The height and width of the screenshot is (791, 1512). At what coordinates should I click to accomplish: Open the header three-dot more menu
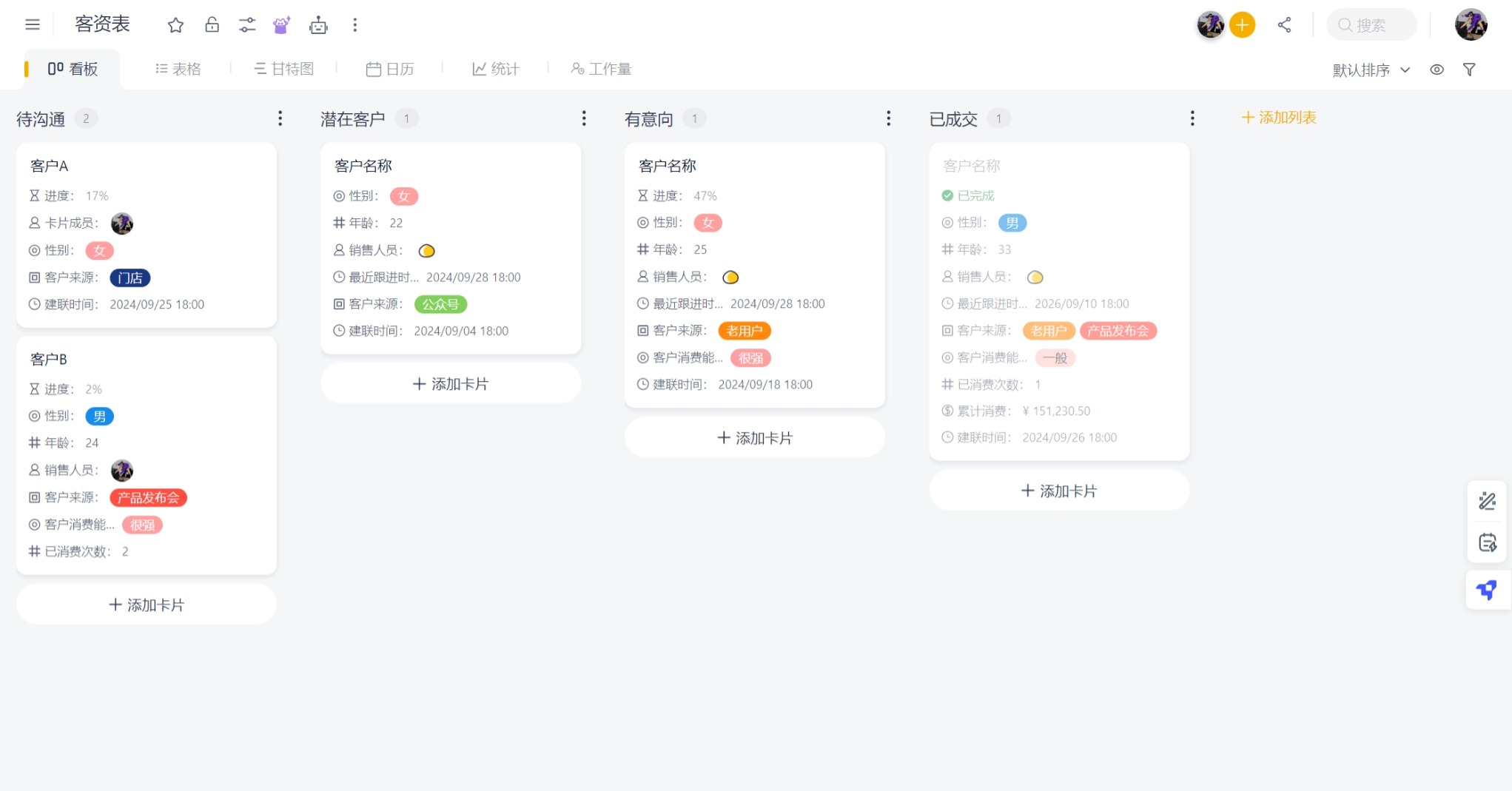pos(355,25)
